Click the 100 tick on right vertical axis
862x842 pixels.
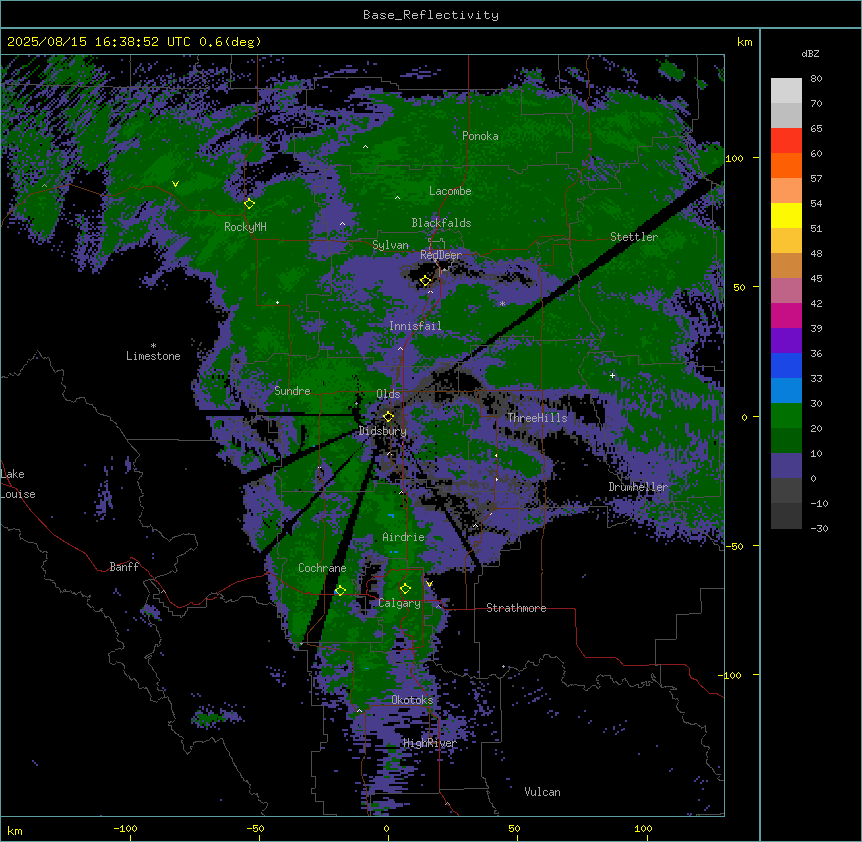point(734,158)
